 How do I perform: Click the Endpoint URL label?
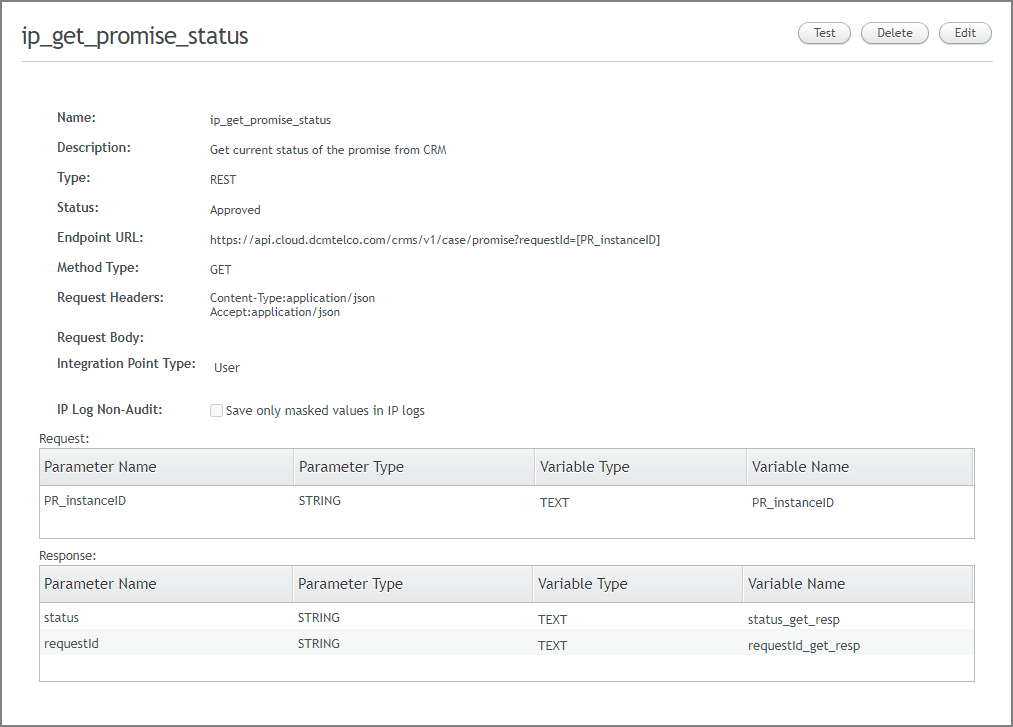tap(100, 237)
